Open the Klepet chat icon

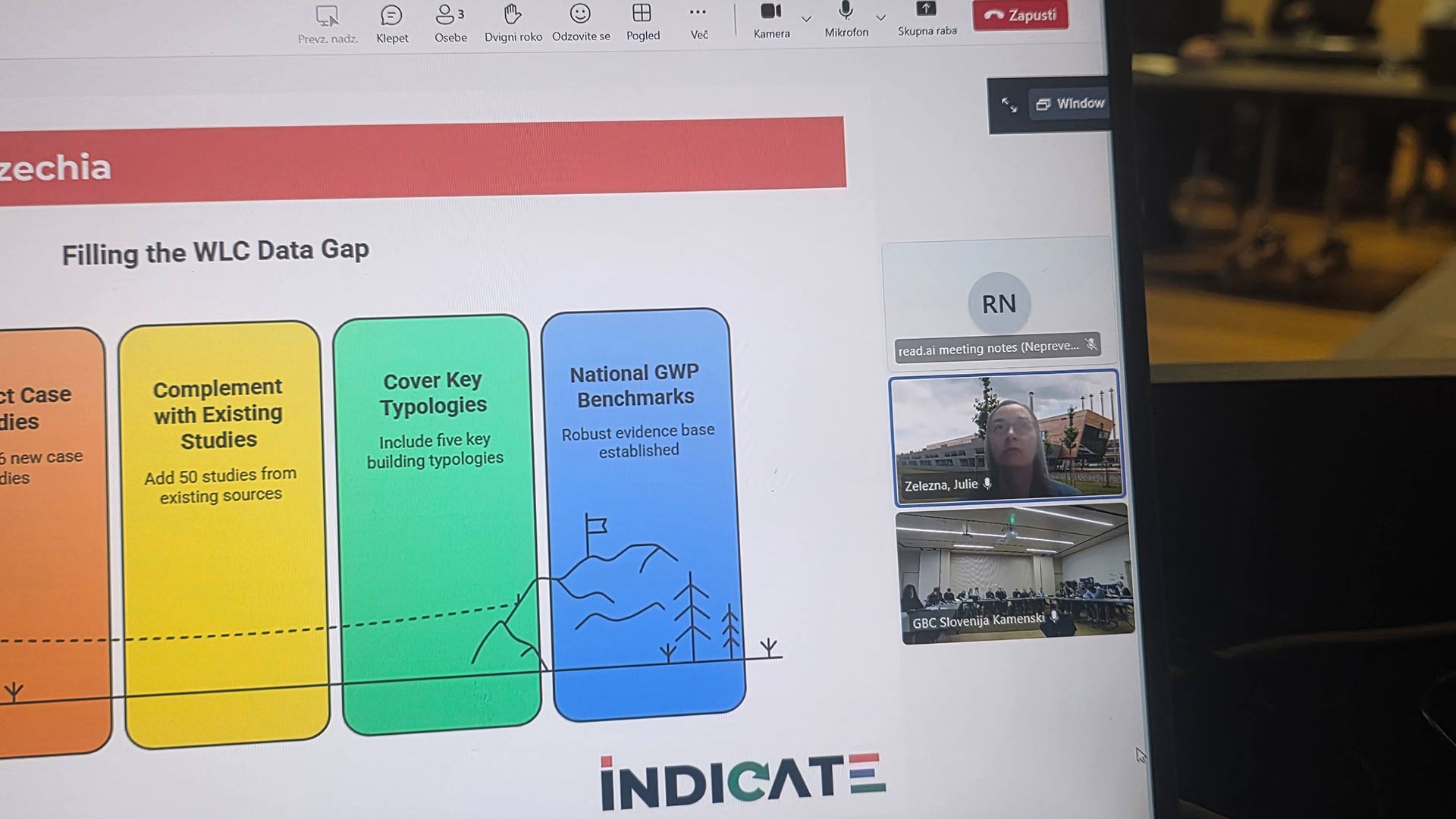(391, 17)
